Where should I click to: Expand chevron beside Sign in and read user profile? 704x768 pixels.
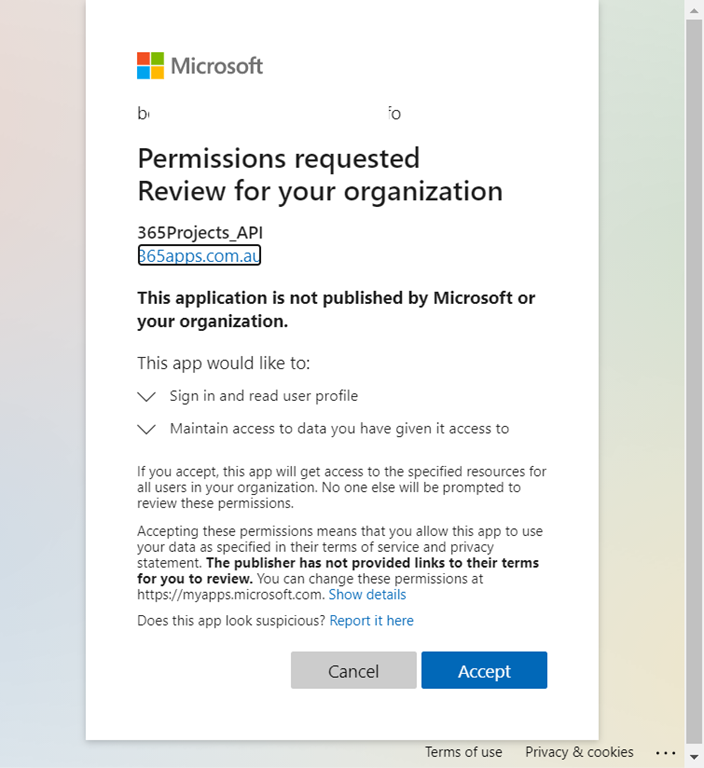(147, 397)
